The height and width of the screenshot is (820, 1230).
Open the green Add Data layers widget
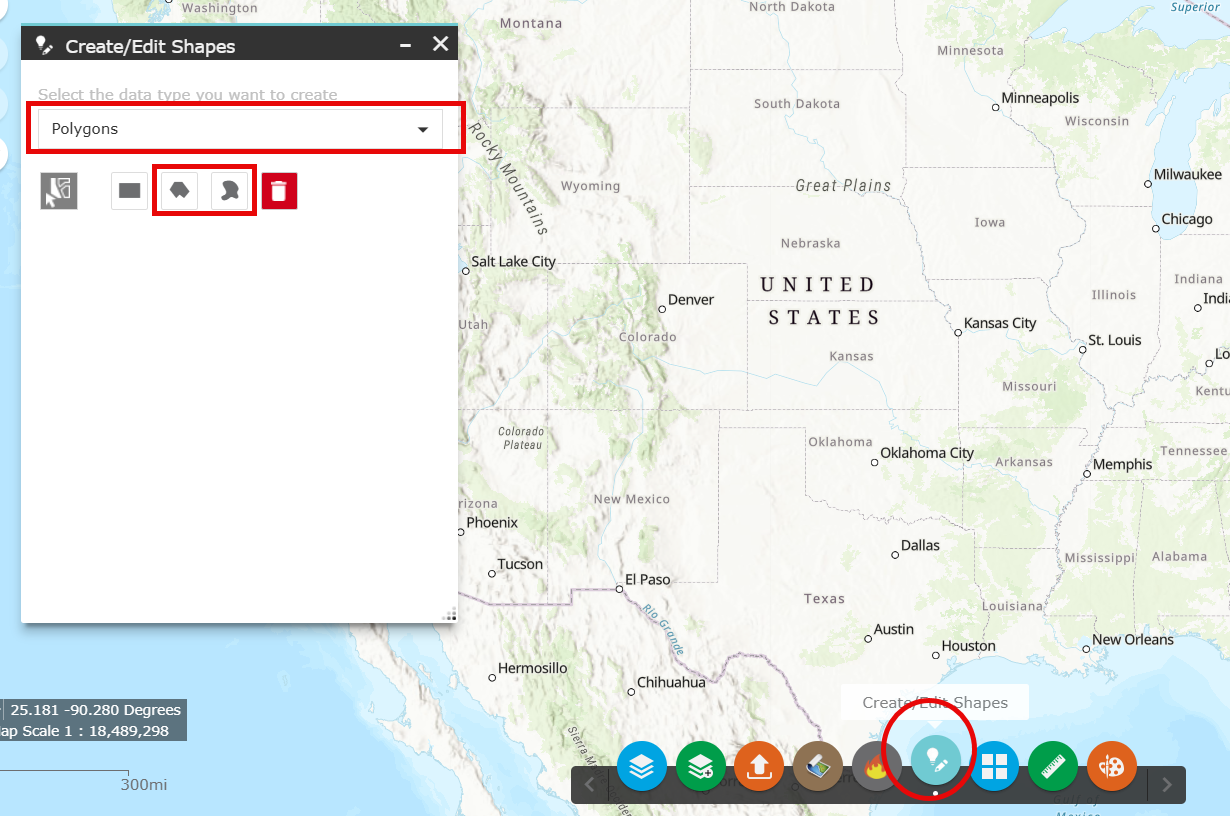click(x=701, y=767)
